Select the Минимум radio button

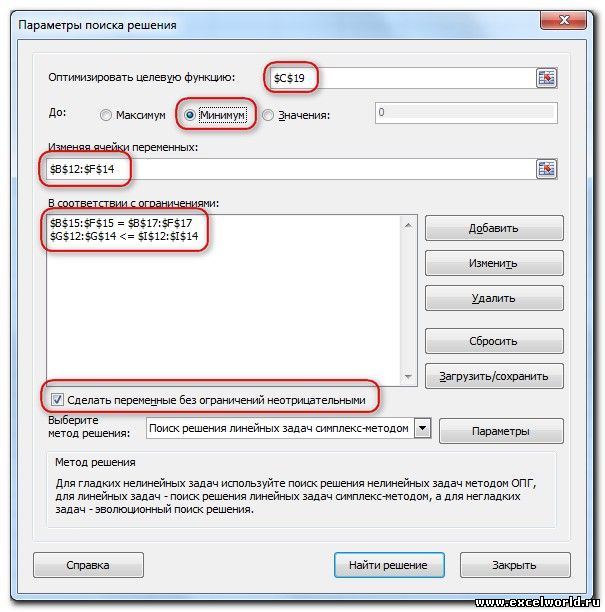point(190,115)
